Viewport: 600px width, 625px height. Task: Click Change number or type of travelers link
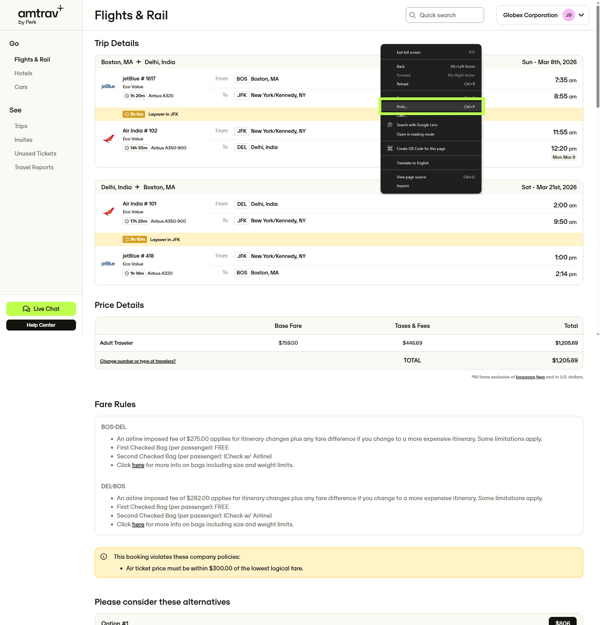pos(137,361)
